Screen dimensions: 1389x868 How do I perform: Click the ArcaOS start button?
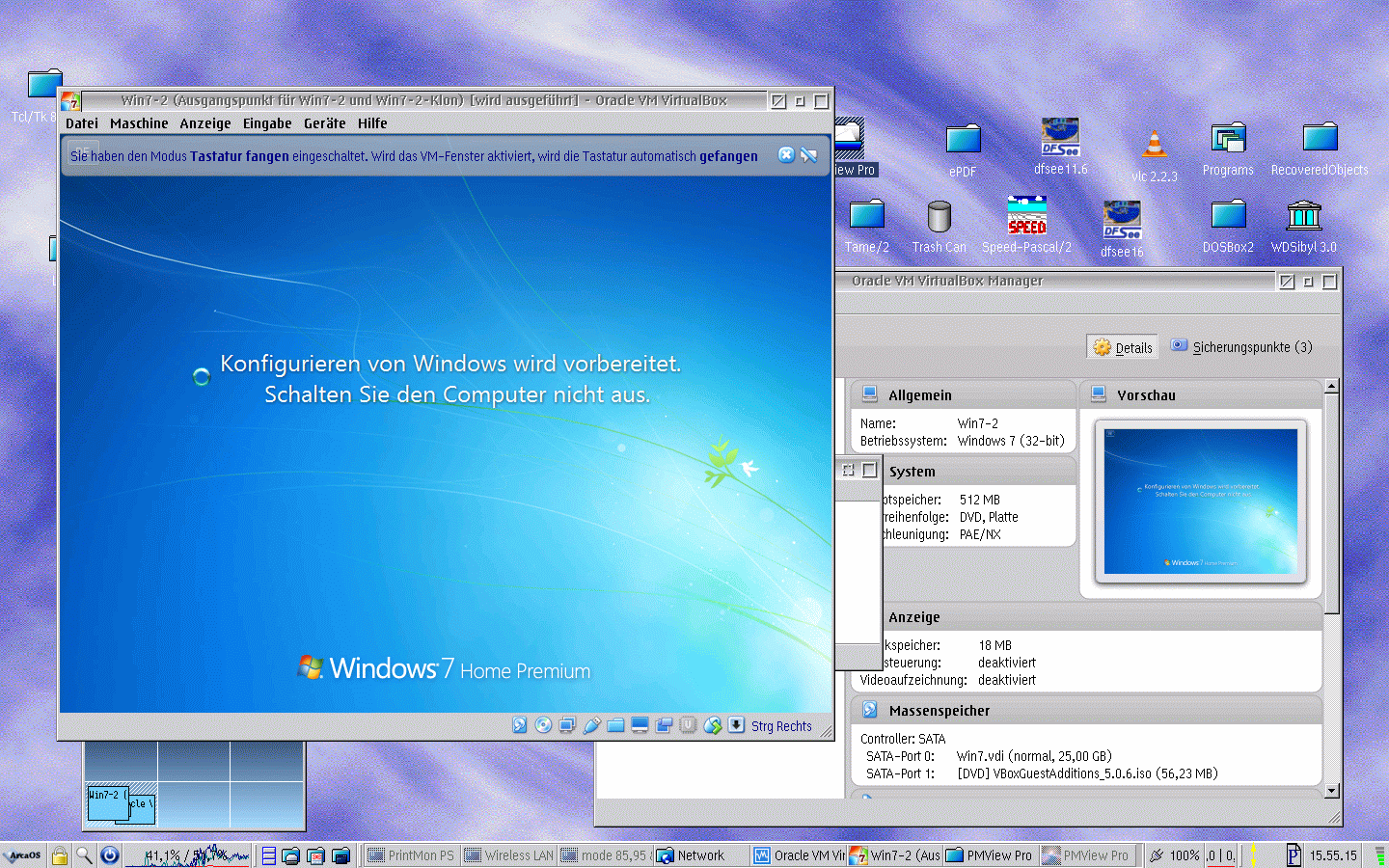click(x=22, y=855)
